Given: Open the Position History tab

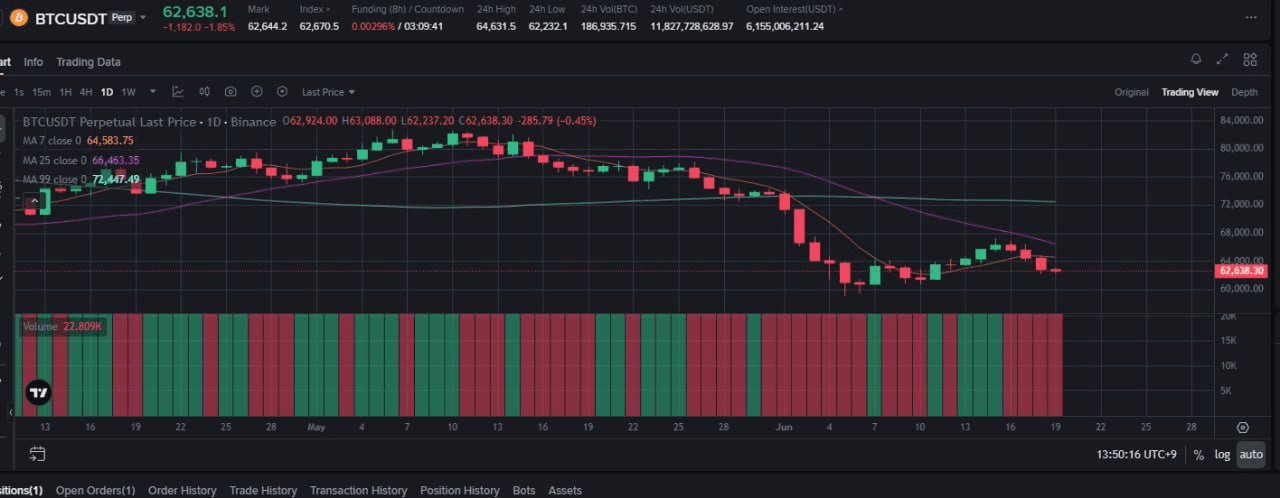Looking at the screenshot, I should (x=459, y=490).
